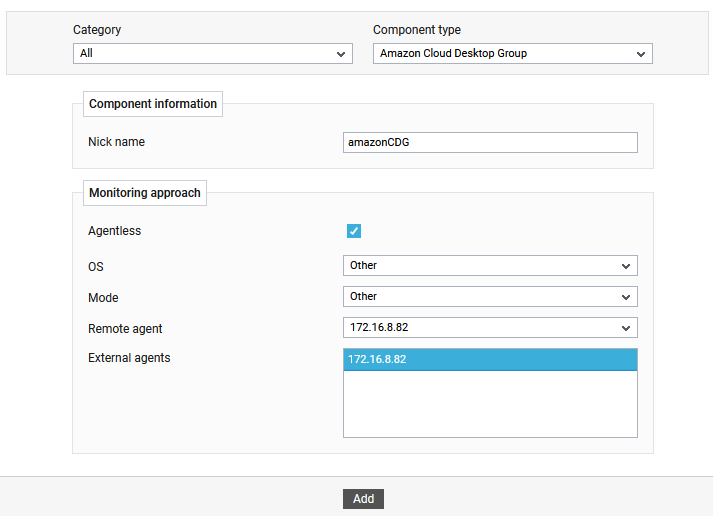Click the chevron arrow in OS field
Viewport: 713px width, 516px height.
[626, 266]
